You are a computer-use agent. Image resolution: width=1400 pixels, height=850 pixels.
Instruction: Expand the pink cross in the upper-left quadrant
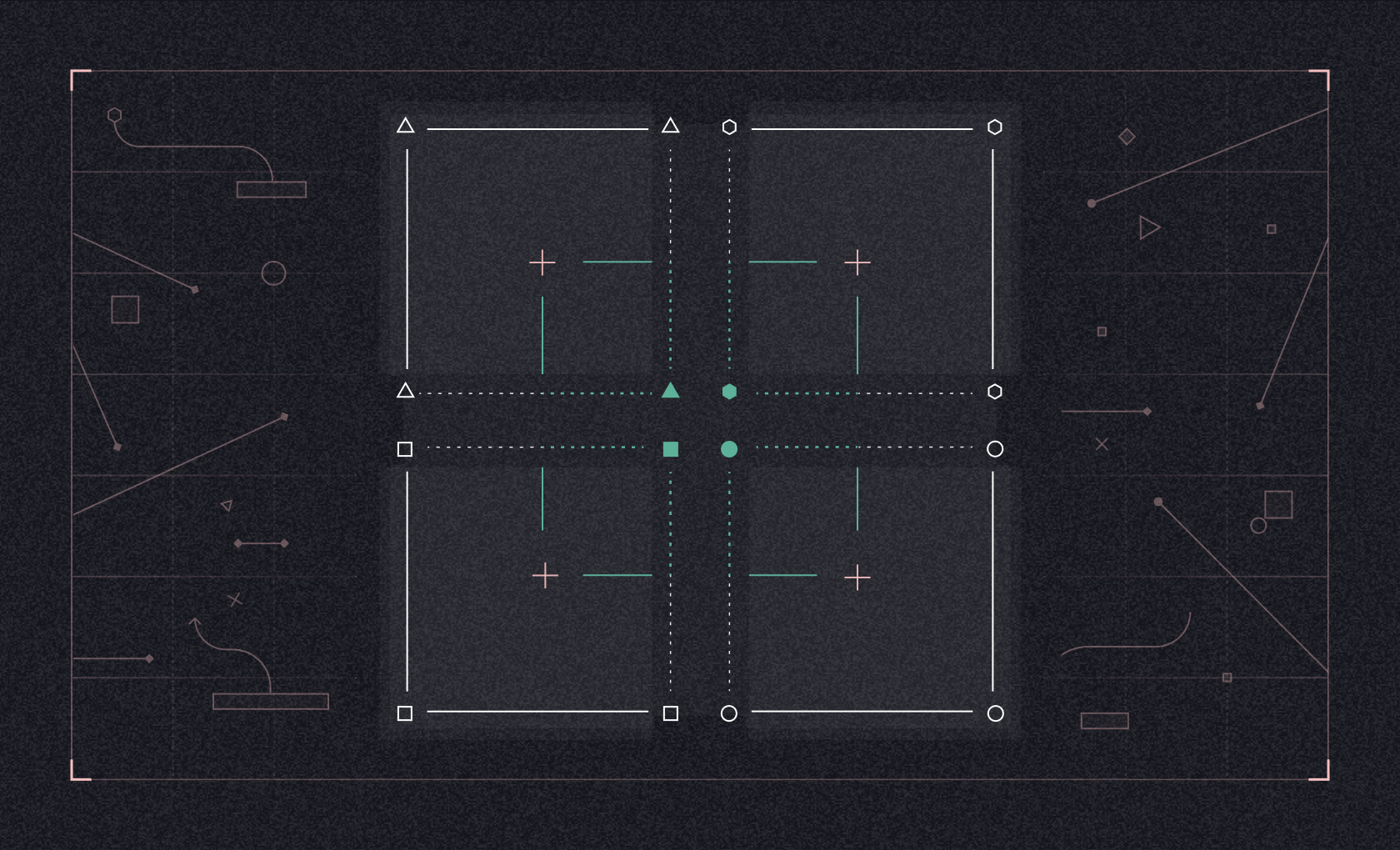543,262
